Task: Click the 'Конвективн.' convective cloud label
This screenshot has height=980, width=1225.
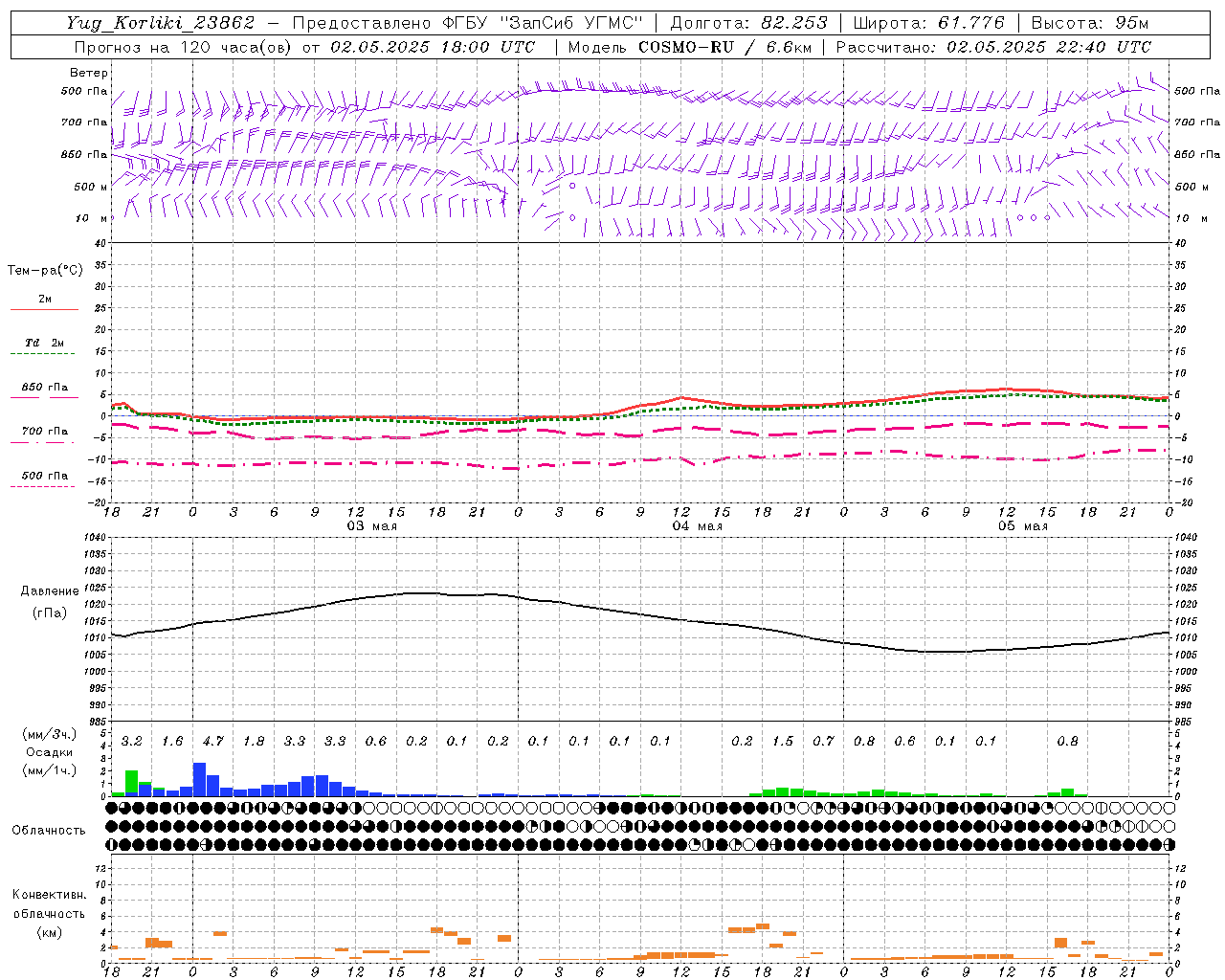Action: [x=49, y=895]
